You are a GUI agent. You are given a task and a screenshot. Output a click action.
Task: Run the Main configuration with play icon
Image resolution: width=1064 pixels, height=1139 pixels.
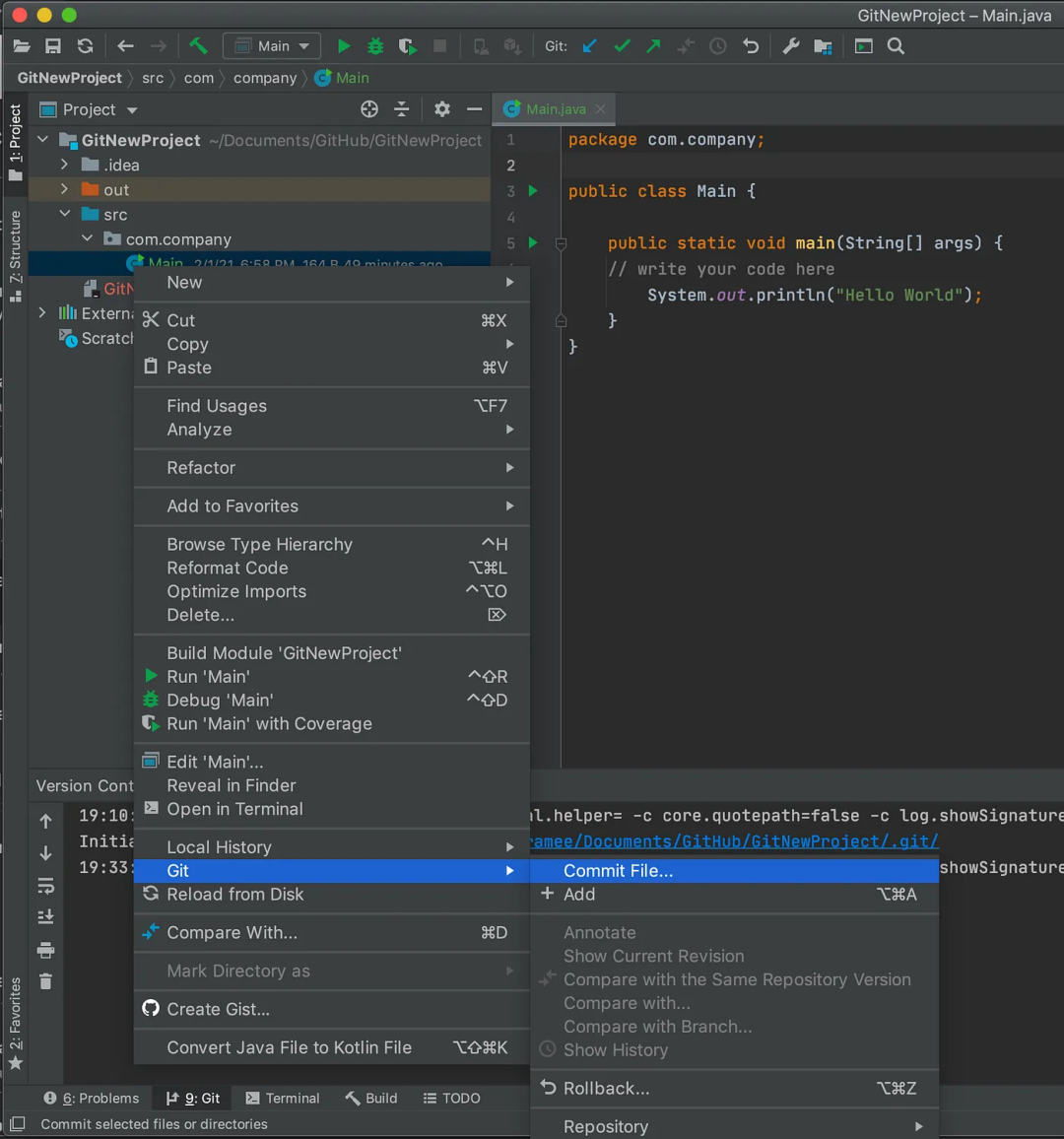(x=344, y=46)
